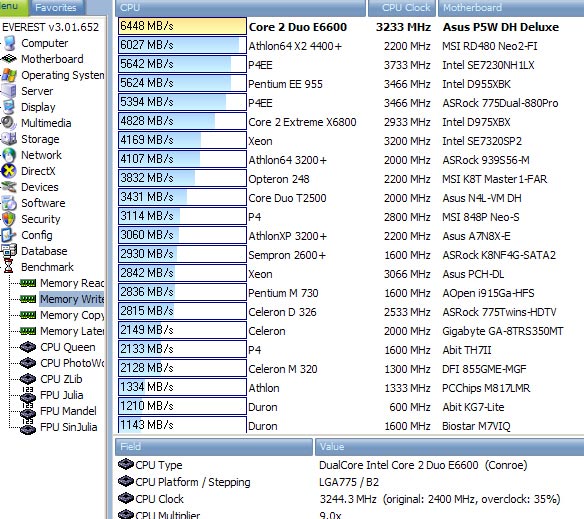Click the CPU ZLib chip icon
The width and height of the screenshot is (584, 519).
(x=28, y=379)
